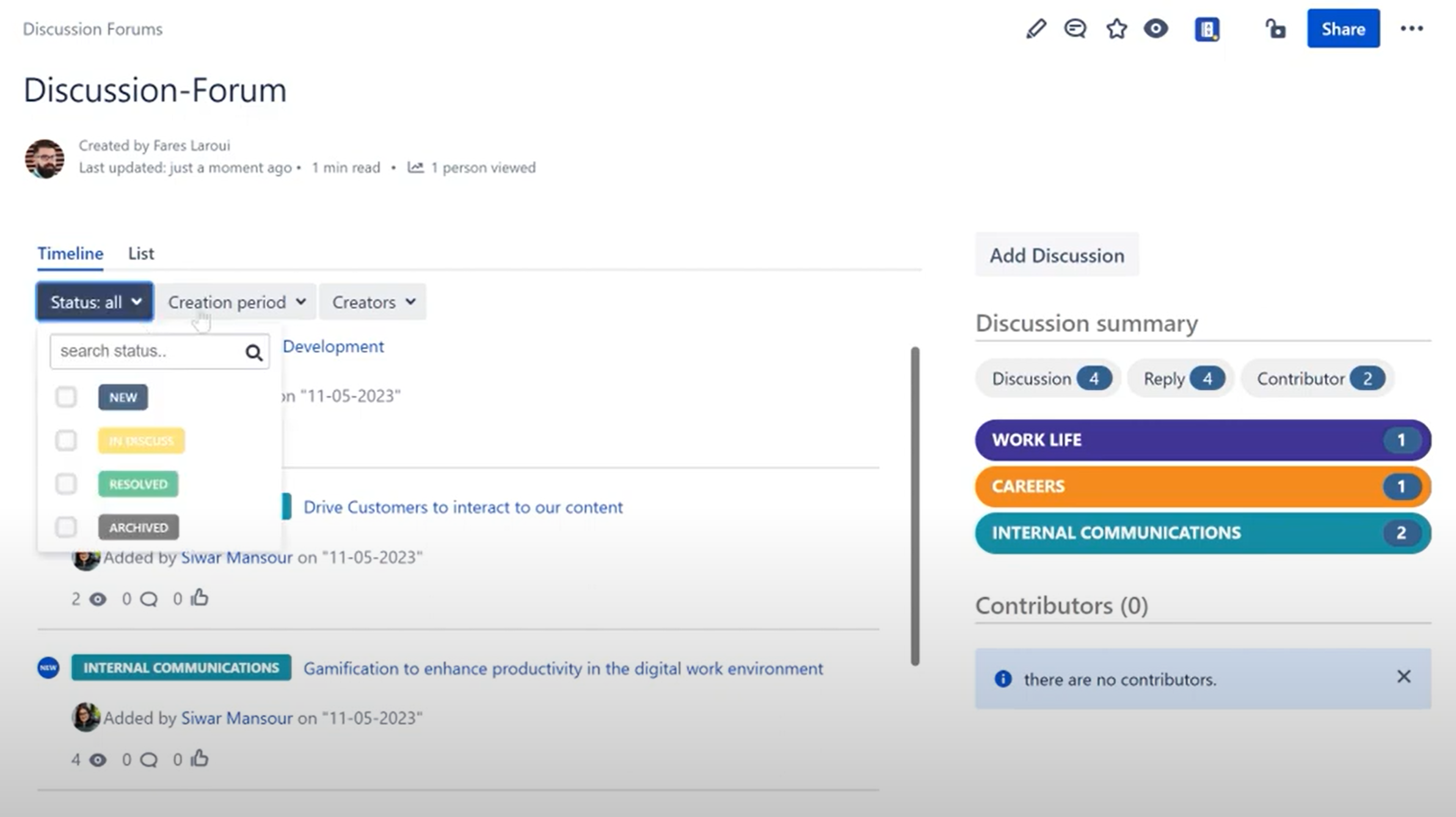Dismiss the no contributors notice
1456x817 pixels.
pyautogui.click(x=1404, y=677)
